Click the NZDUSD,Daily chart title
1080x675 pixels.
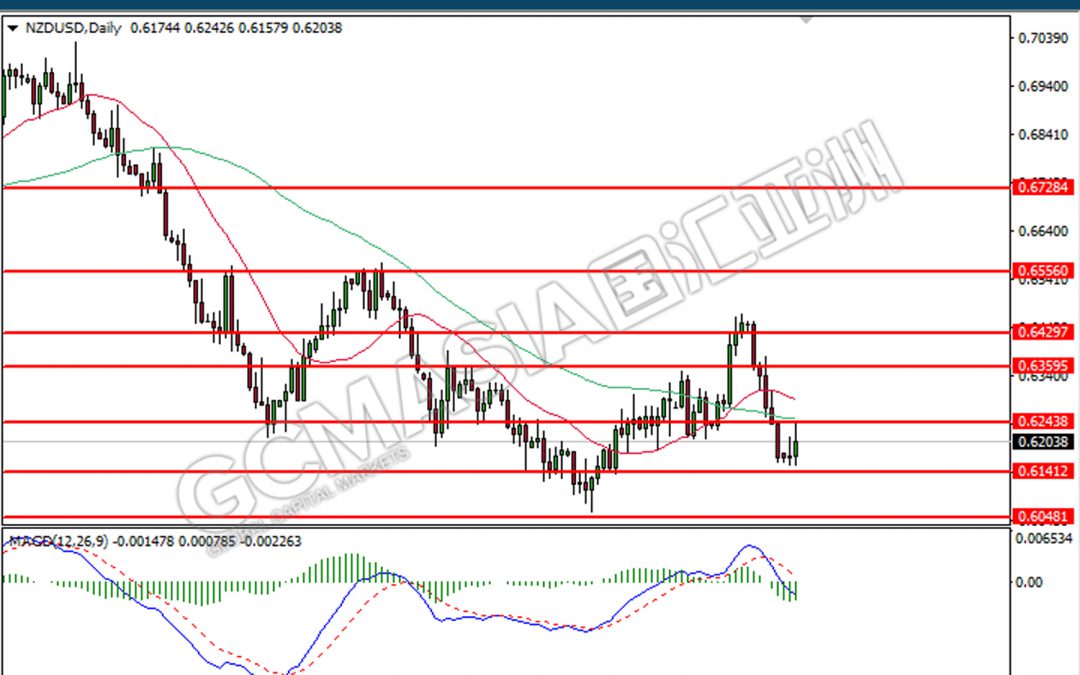(x=72, y=28)
